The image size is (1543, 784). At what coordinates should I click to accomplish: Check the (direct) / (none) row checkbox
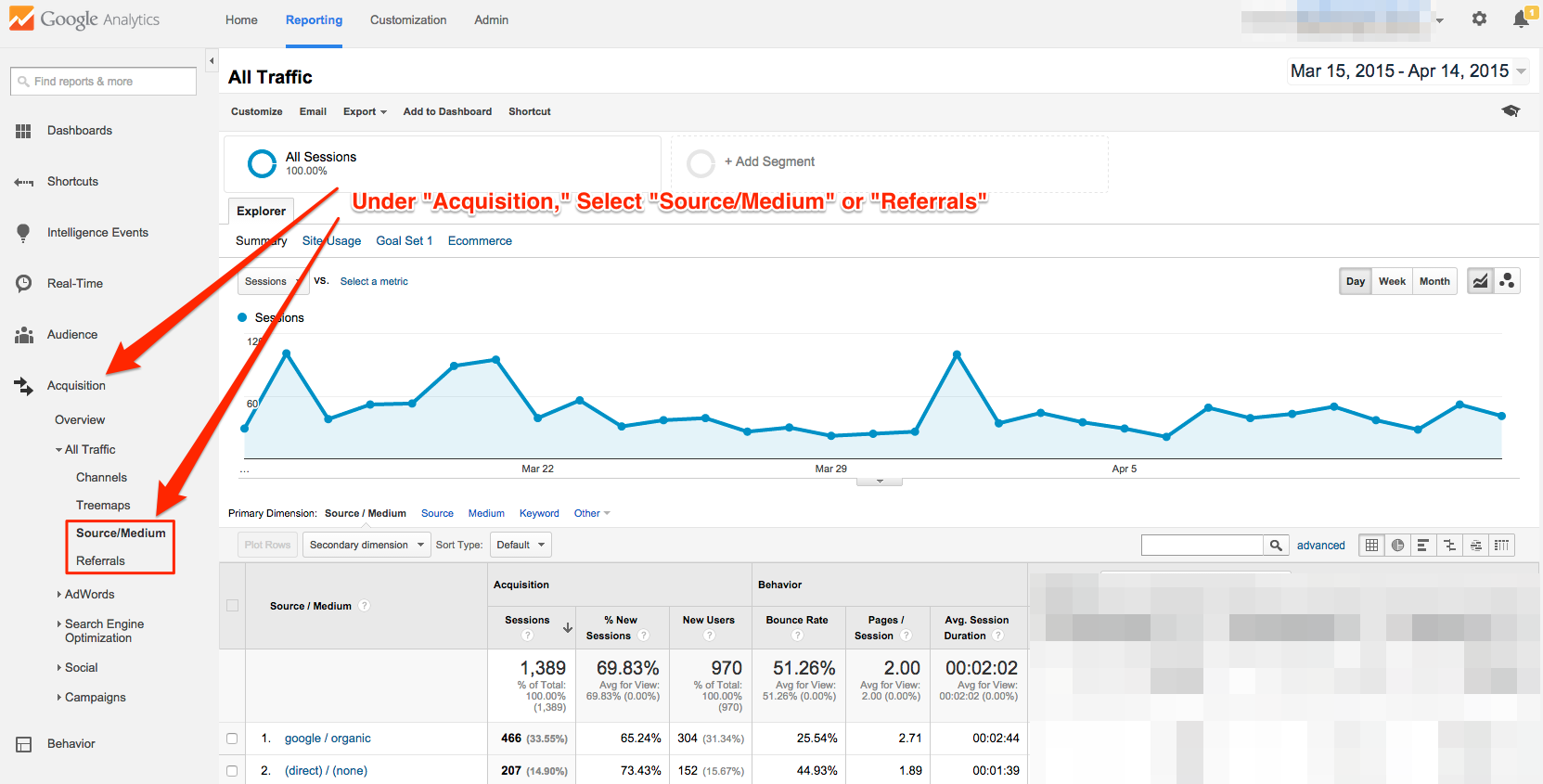click(x=232, y=771)
